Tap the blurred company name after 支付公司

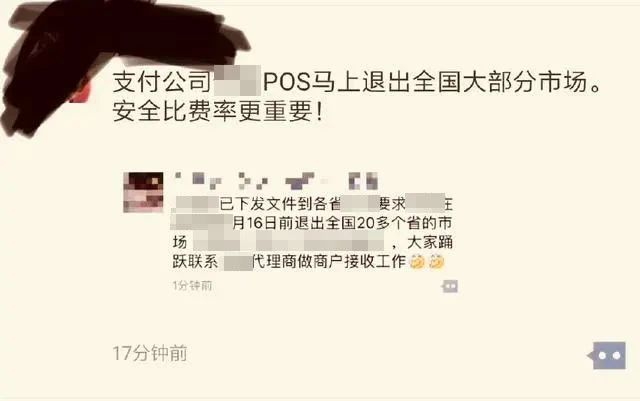click(237, 81)
